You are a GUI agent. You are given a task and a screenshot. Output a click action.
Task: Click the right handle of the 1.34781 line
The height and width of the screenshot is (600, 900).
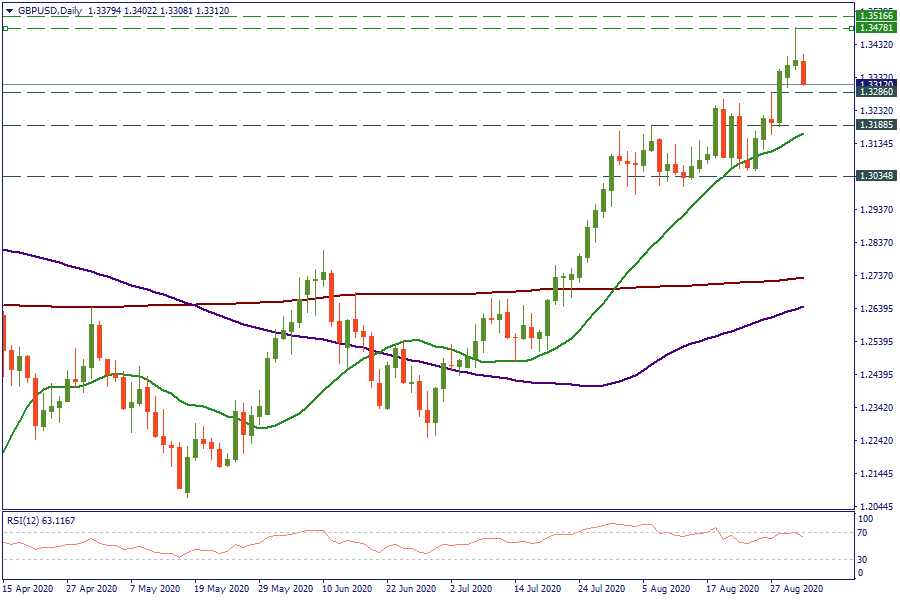(851, 29)
